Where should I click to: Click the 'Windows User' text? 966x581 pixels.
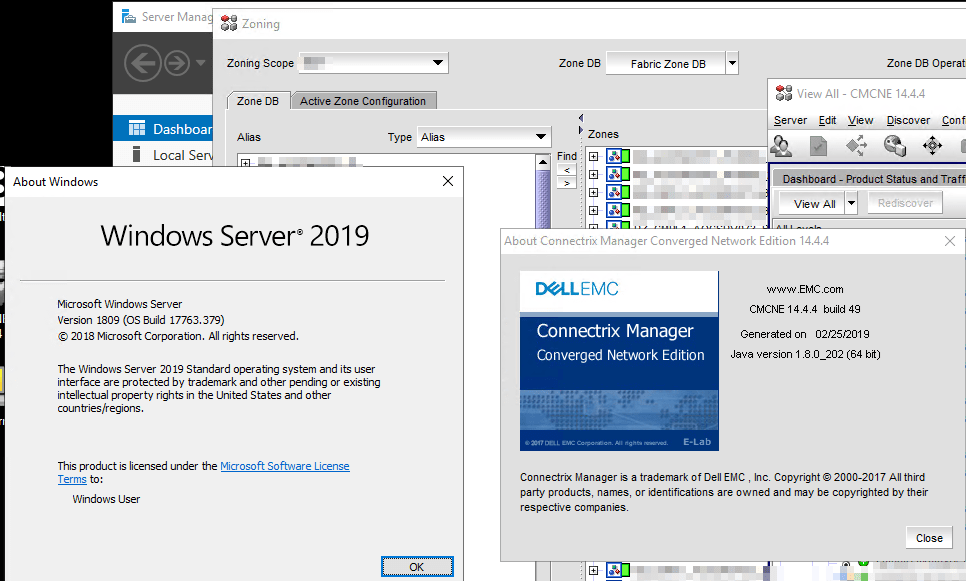(106, 499)
